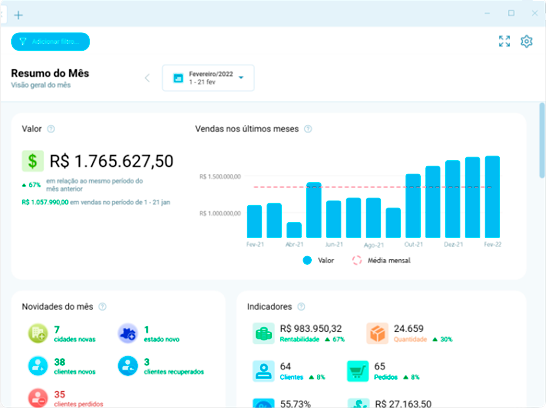Show help for Novidades do mês

point(102,307)
